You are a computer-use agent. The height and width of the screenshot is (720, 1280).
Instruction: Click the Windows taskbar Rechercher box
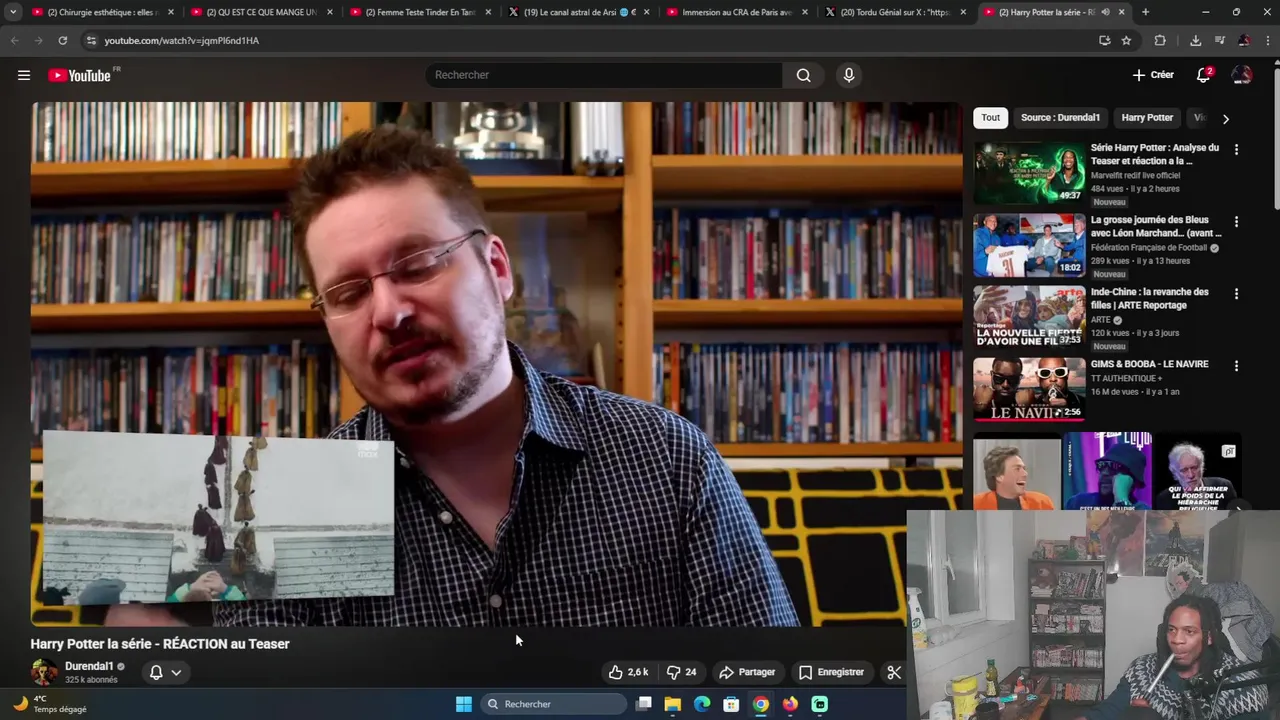554,704
